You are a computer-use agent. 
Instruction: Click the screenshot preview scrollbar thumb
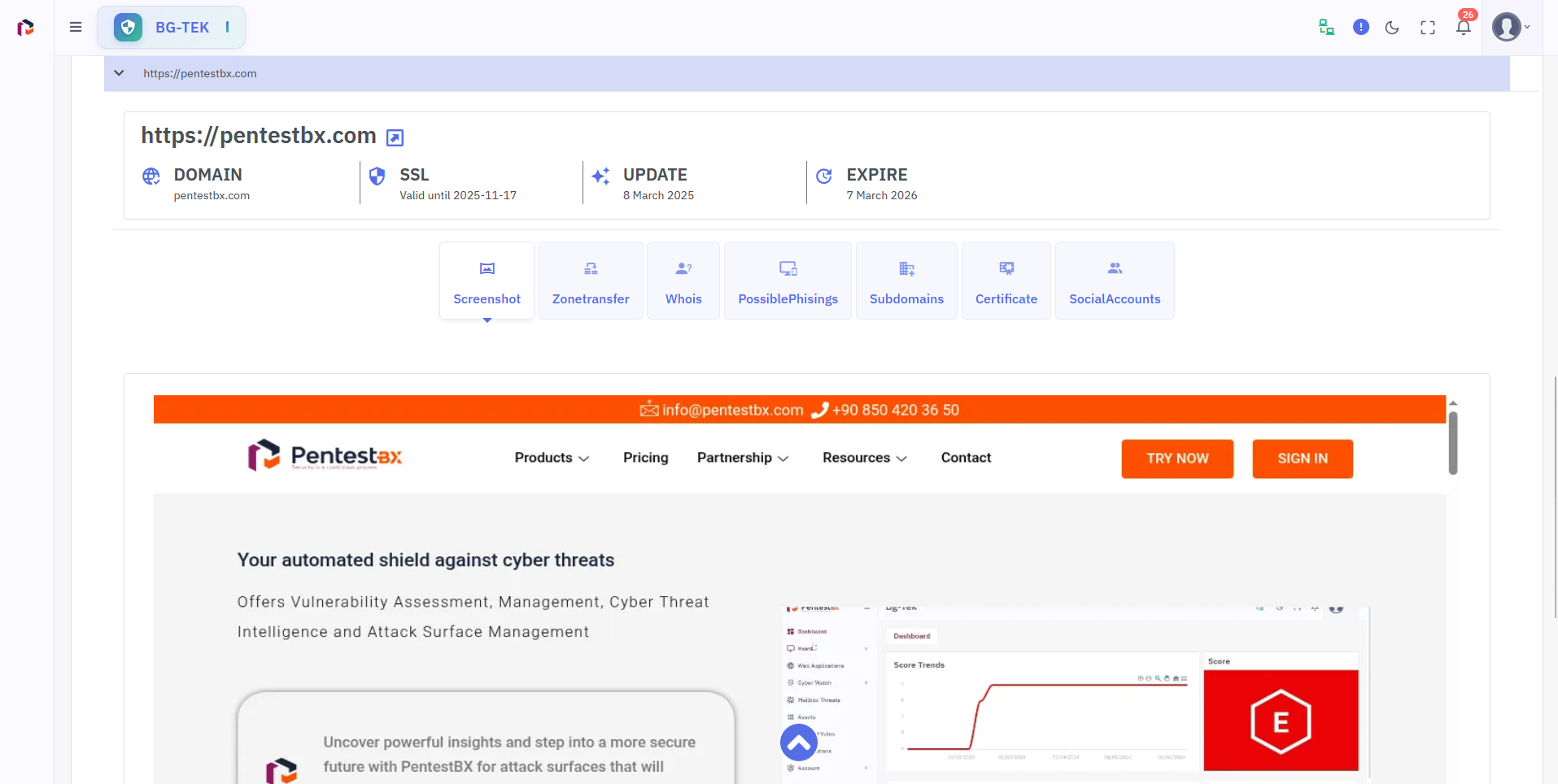tap(1452, 443)
